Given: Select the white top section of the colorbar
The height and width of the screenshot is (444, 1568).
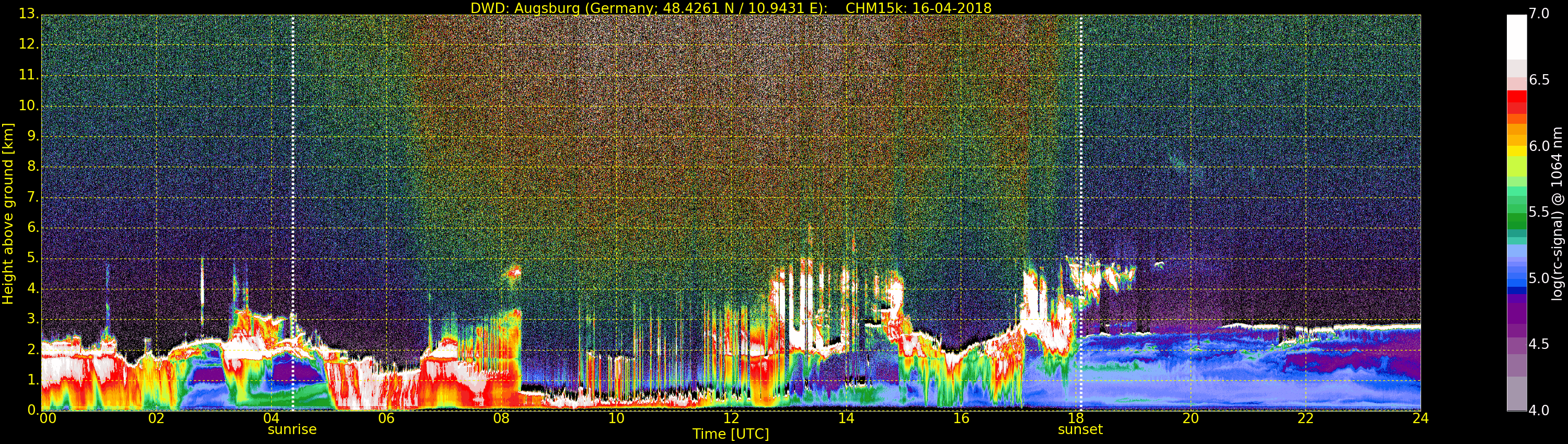Looking at the screenshot, I should (1516, 37).
